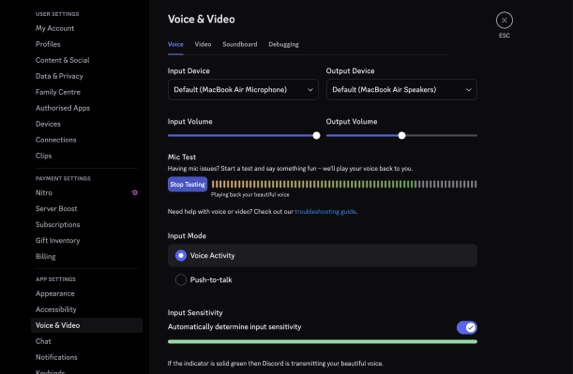The width and height of the screenshot is (573, 374).
Task: Open Chat settings
Action: [x=43, y=341]
